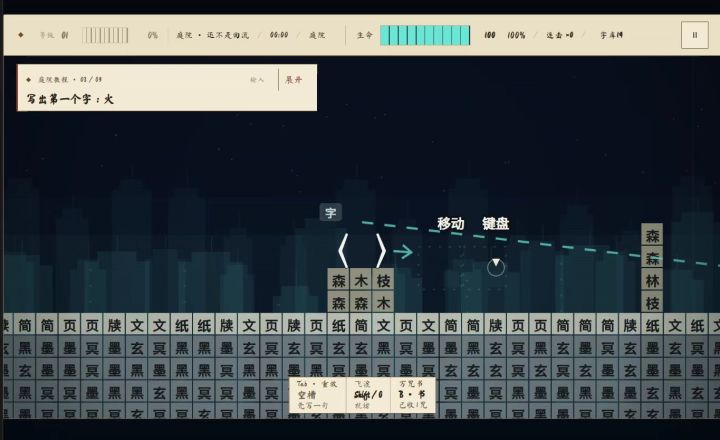Click the 移动 hint label
720x440 pixels.
450,224
